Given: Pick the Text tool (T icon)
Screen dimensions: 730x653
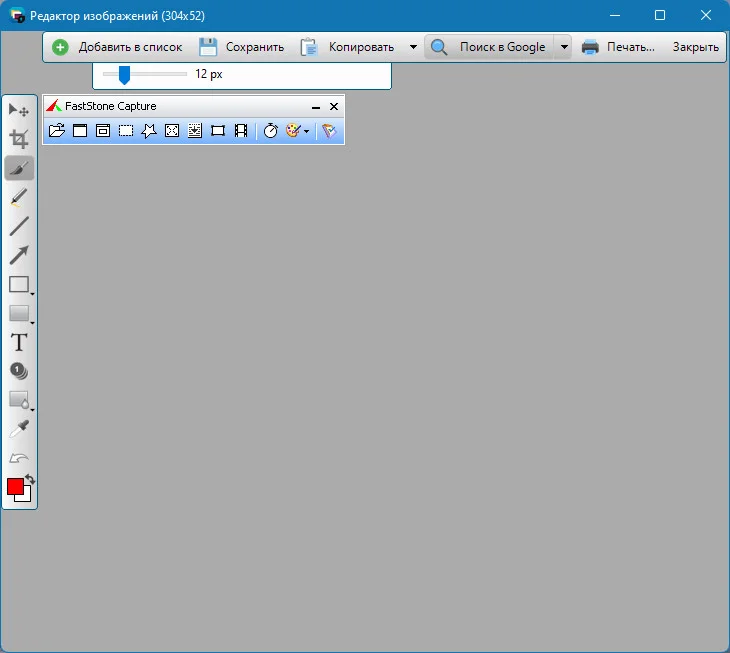Looking at the screenshot, I should click(x=19, y=343).
